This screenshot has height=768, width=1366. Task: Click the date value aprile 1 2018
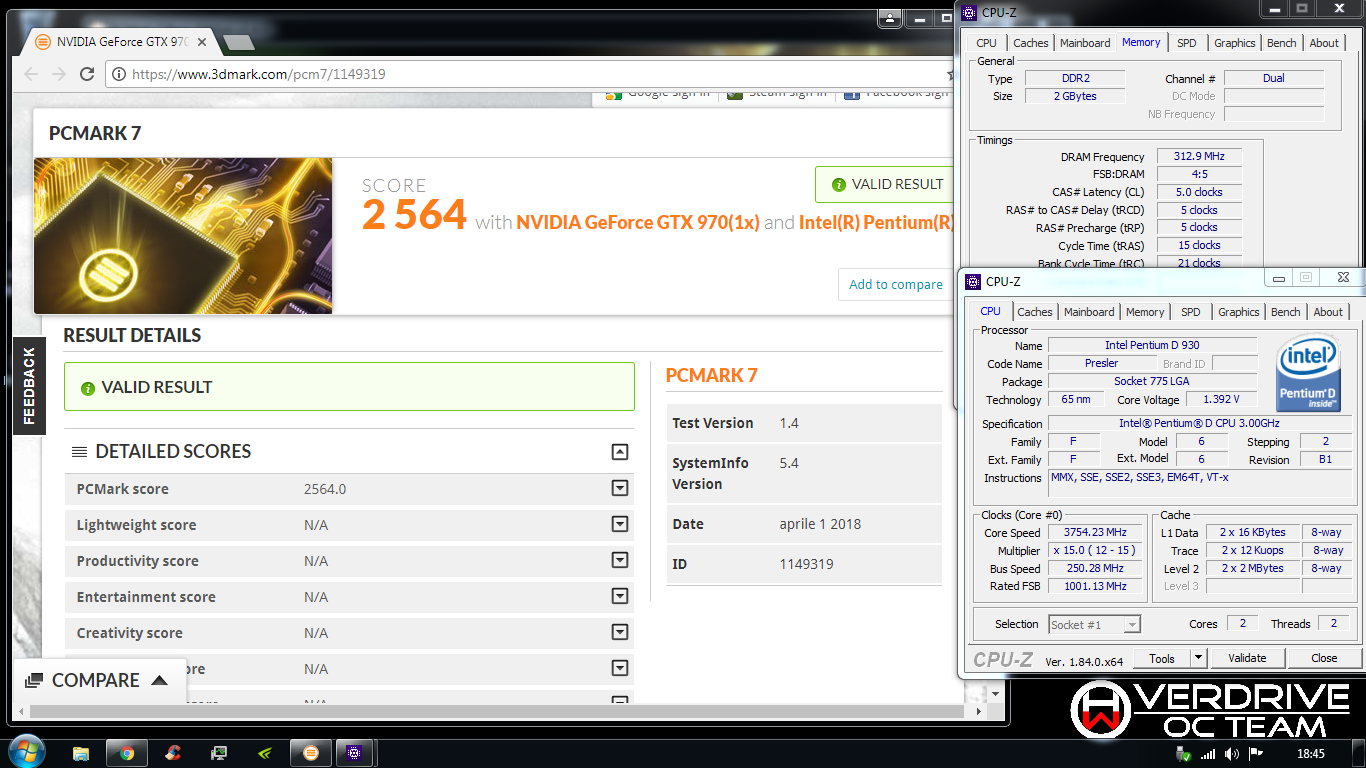tap(820, 524)
